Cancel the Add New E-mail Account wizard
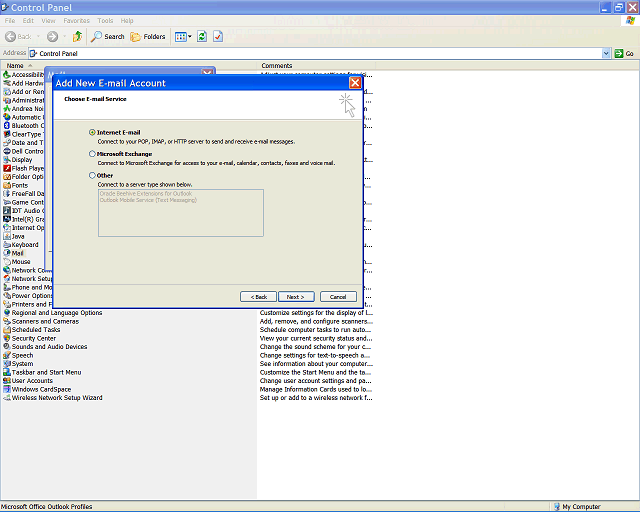This screenshot has height=512, width=640. pyautogui.click(x=338, y=297)
